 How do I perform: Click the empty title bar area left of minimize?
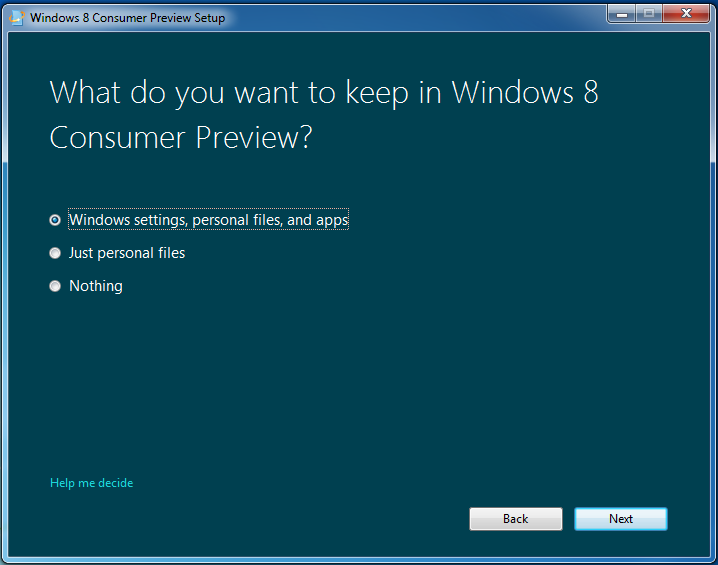(420, 17)
